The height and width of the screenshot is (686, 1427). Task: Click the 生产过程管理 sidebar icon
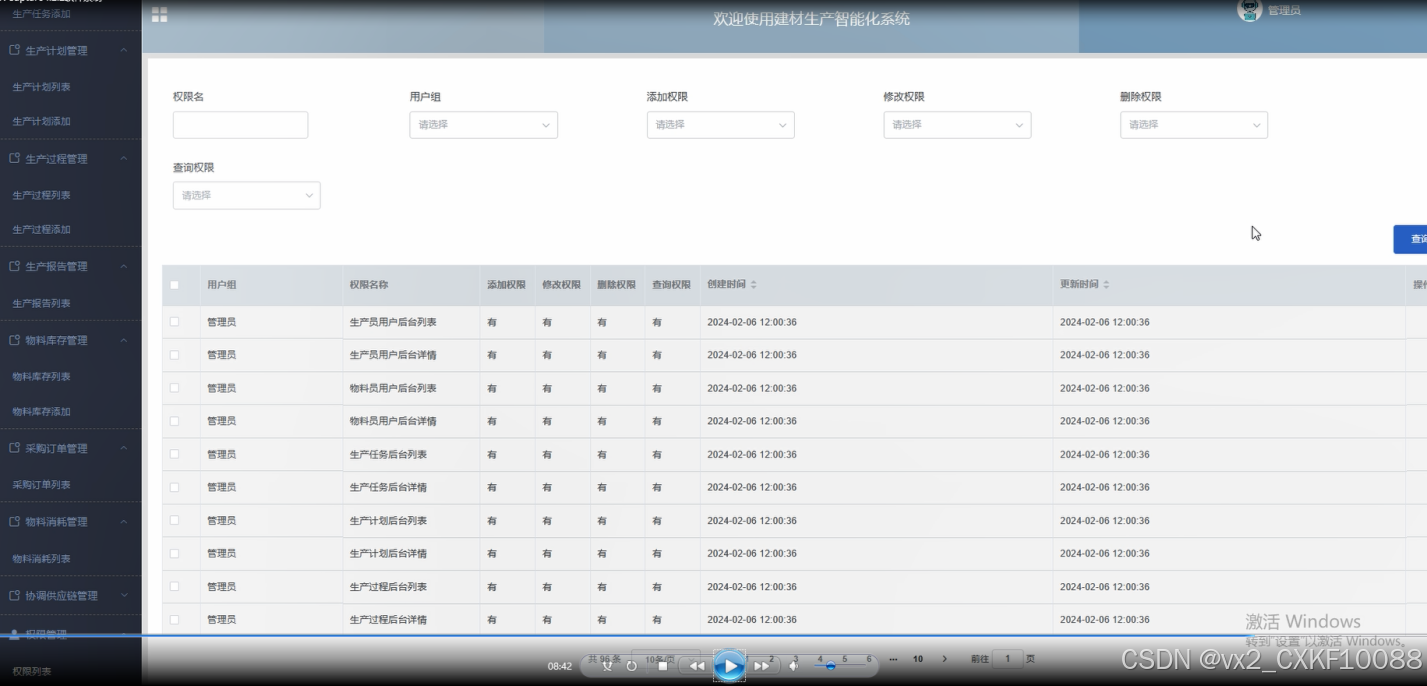(x=14, y=159)
